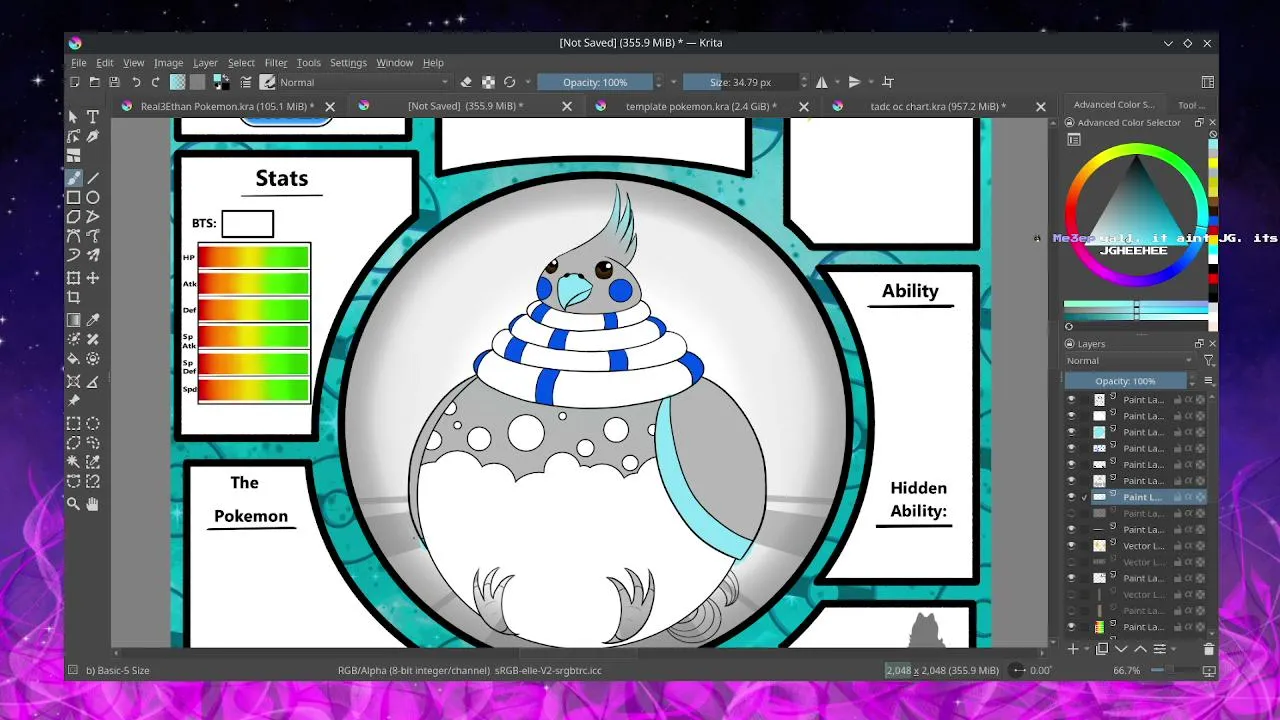
Task: Select the Freehand Brush tool
Action: pos(74,177)
